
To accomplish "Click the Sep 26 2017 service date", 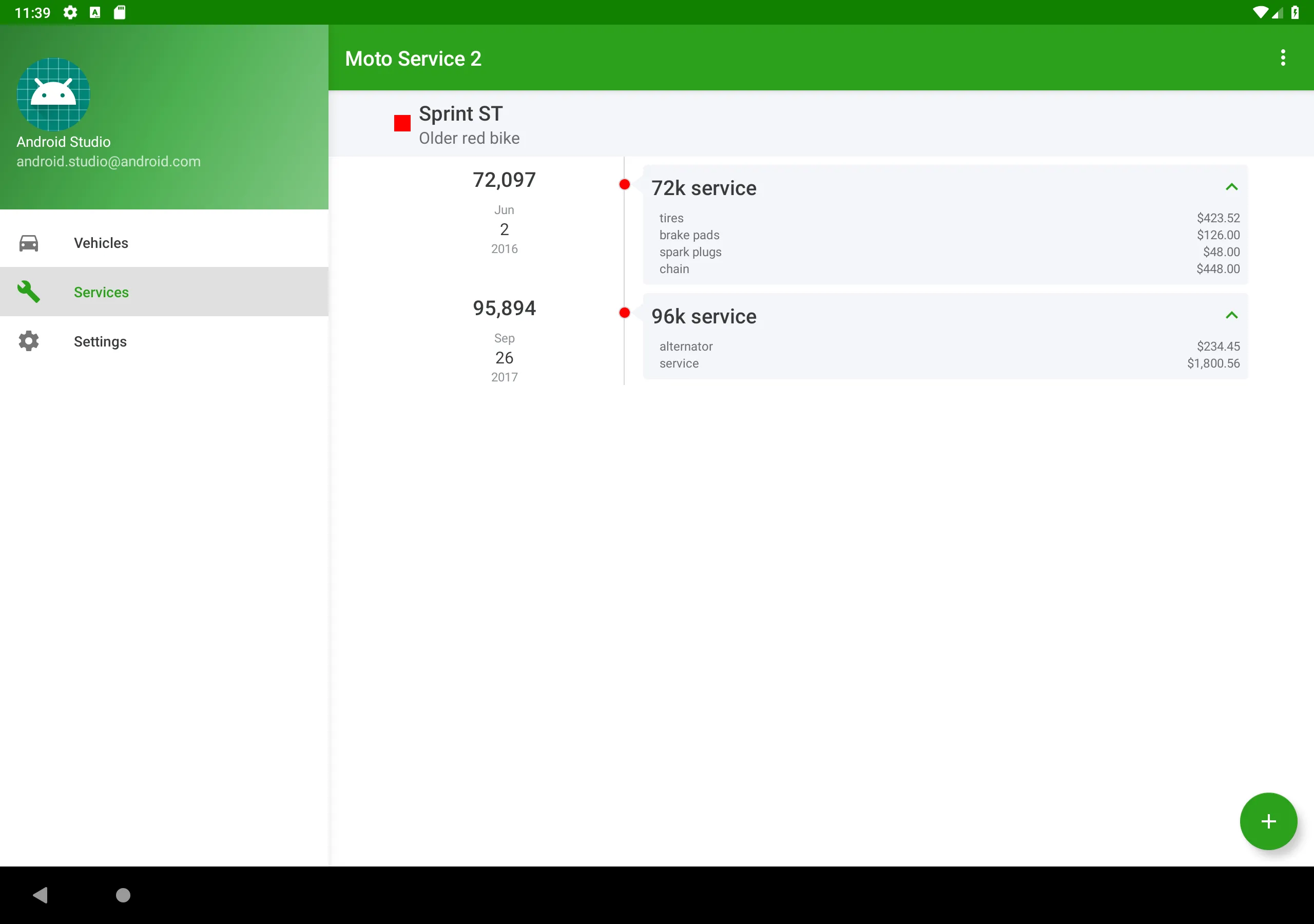I will 504,357.
